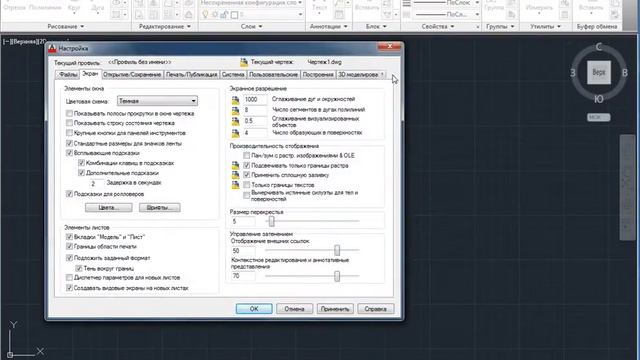The image size is (640, 360).
Task: Enable 'Диспетчер параметров для новых листов'
Action: coord(69,278)
